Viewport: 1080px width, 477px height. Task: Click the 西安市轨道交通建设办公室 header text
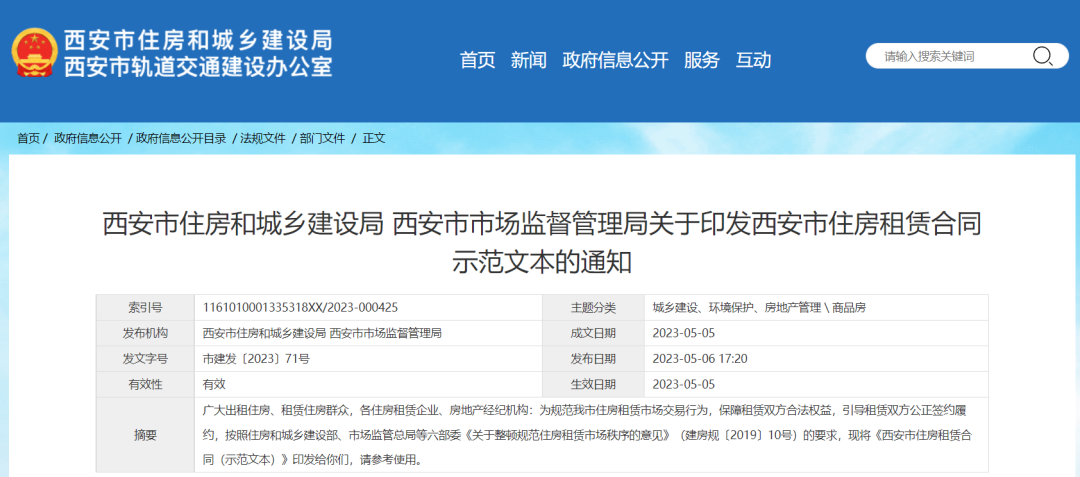click(x=197, y=67)
